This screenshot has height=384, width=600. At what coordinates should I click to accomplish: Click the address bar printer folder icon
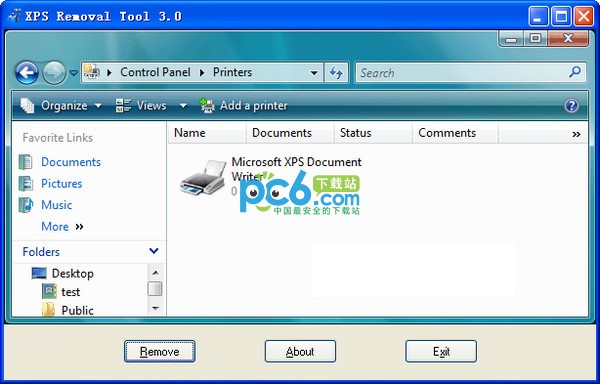point(92,71)
